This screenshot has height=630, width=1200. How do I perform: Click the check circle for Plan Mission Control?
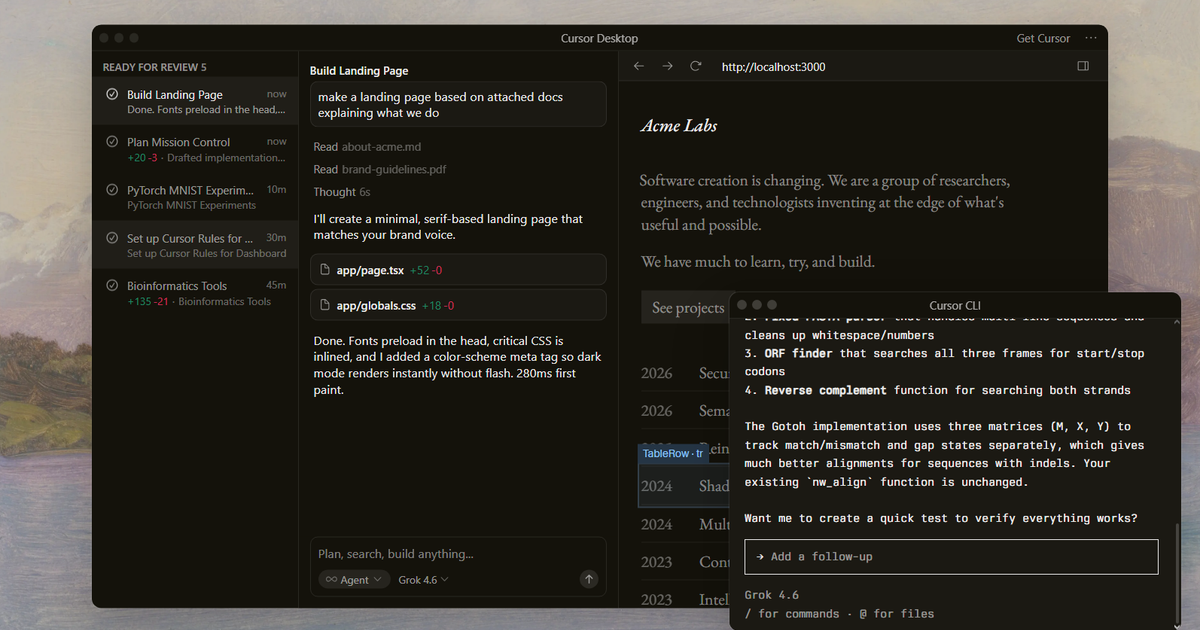coord(112,142)
